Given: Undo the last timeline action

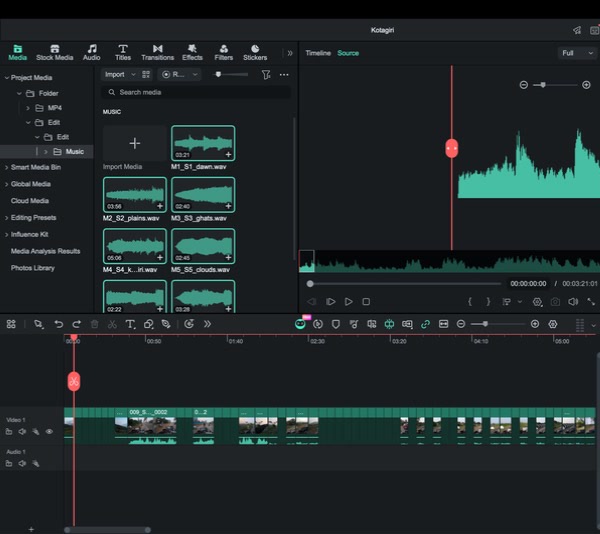Looking at the screenshot, I should pyautogui.click(x=59, y=324).
